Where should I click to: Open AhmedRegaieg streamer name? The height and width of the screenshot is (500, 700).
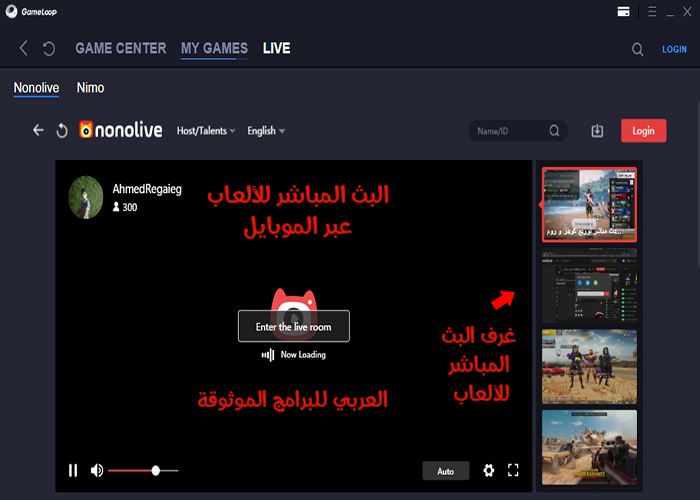[x=147, y=189]
